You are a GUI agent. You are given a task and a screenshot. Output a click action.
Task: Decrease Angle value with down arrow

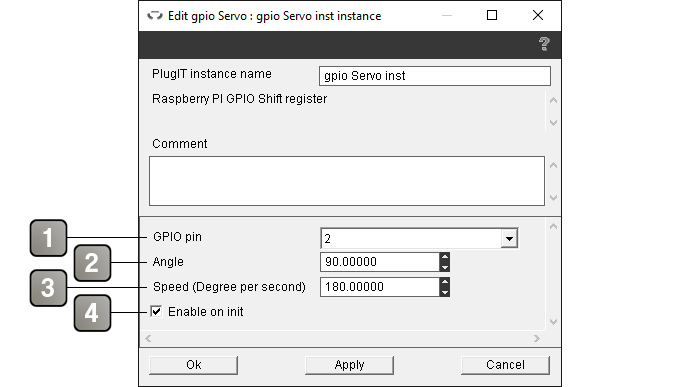[444, 267]
